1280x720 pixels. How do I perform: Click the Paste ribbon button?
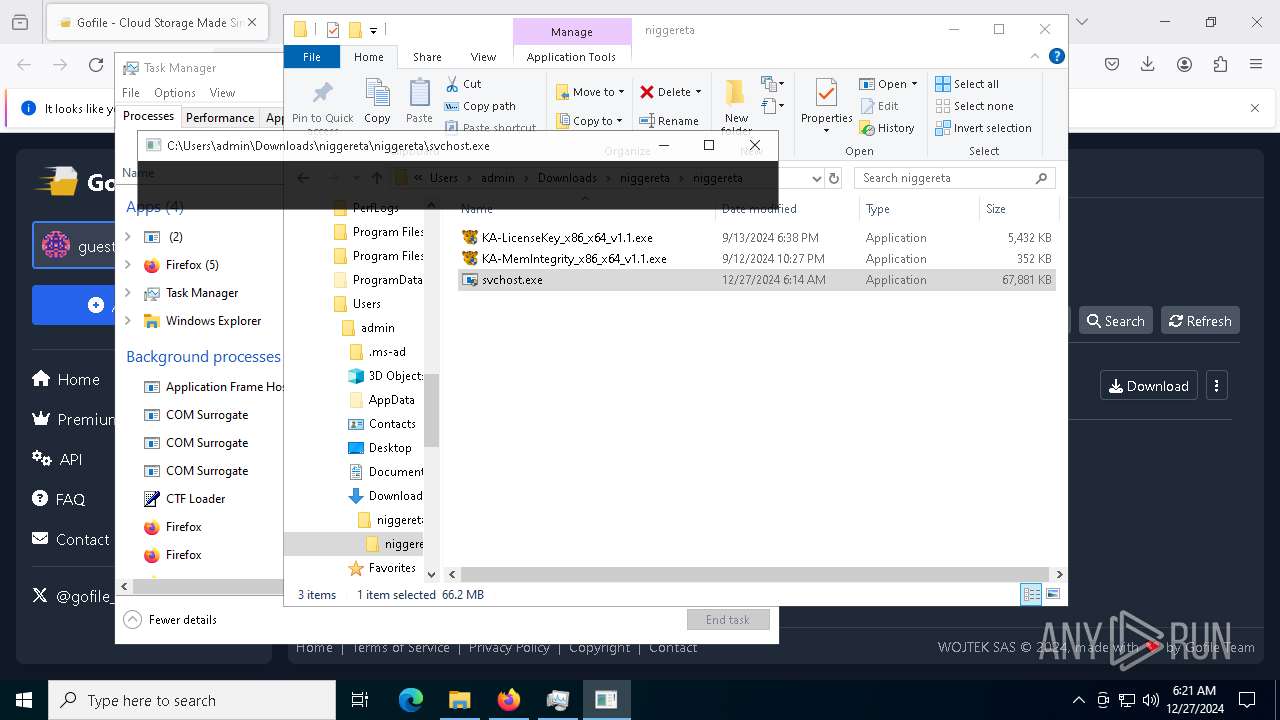[419, 101]
